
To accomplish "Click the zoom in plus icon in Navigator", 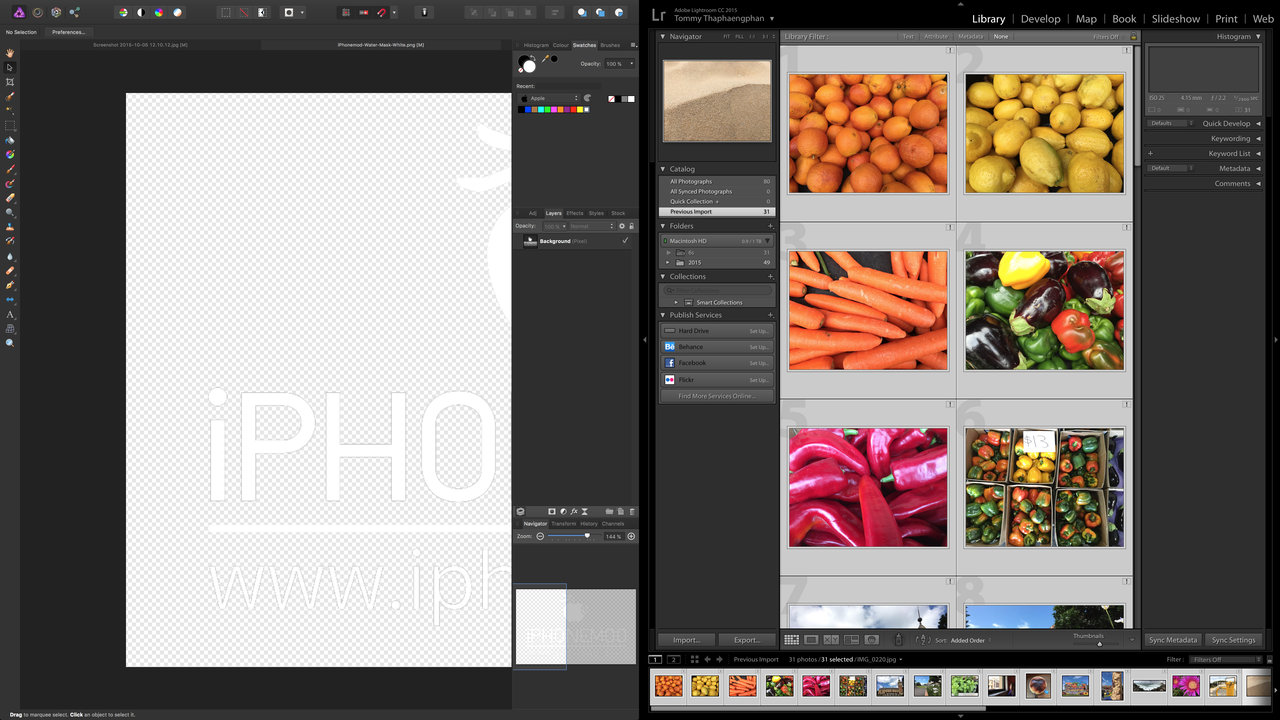I will click(x=631, y=537).
